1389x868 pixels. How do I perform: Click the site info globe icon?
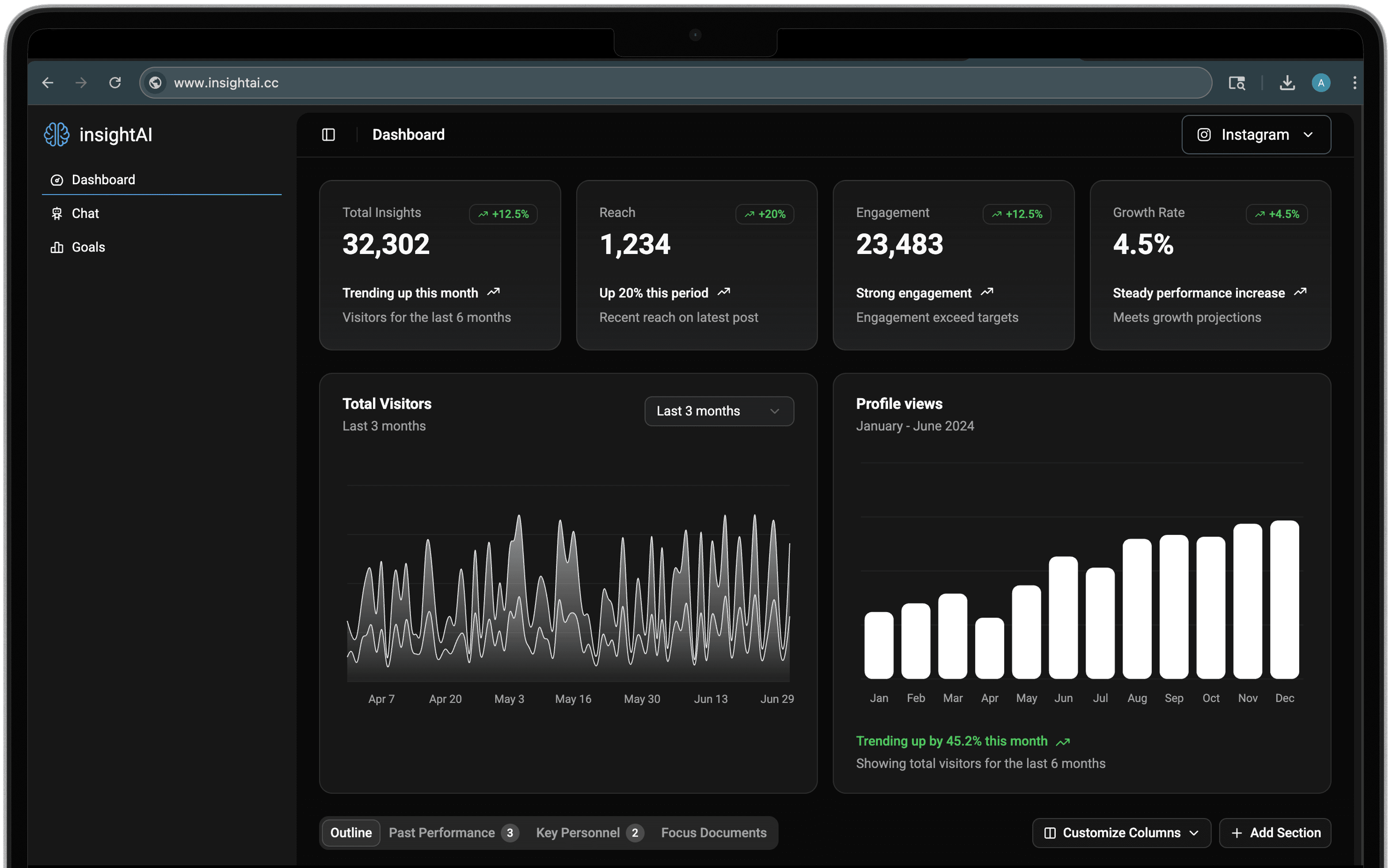click(155, 83)
